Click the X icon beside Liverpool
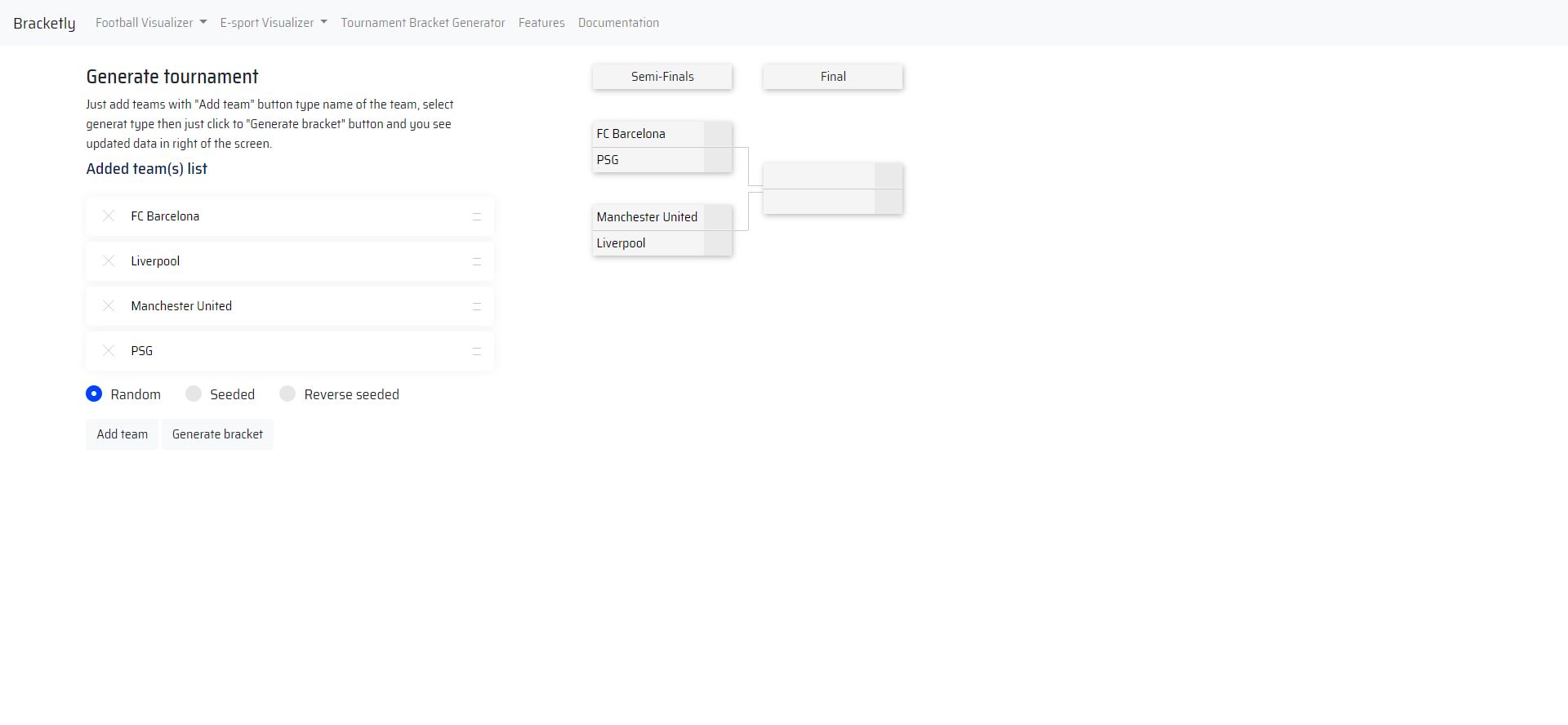Viewport: 1568px width, 725px height. coord(109,261)
